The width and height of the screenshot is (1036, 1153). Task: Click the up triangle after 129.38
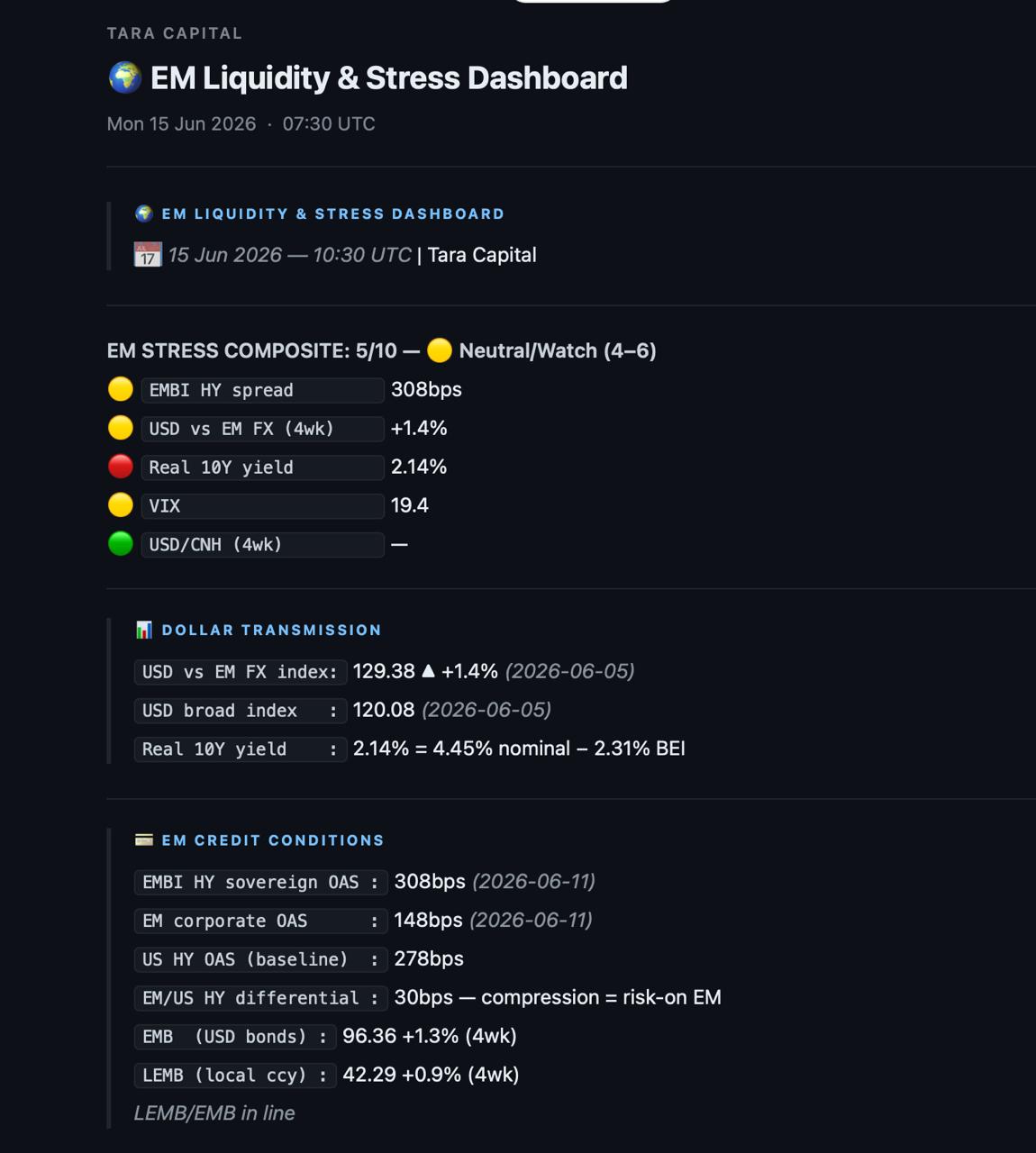point(428,671)
